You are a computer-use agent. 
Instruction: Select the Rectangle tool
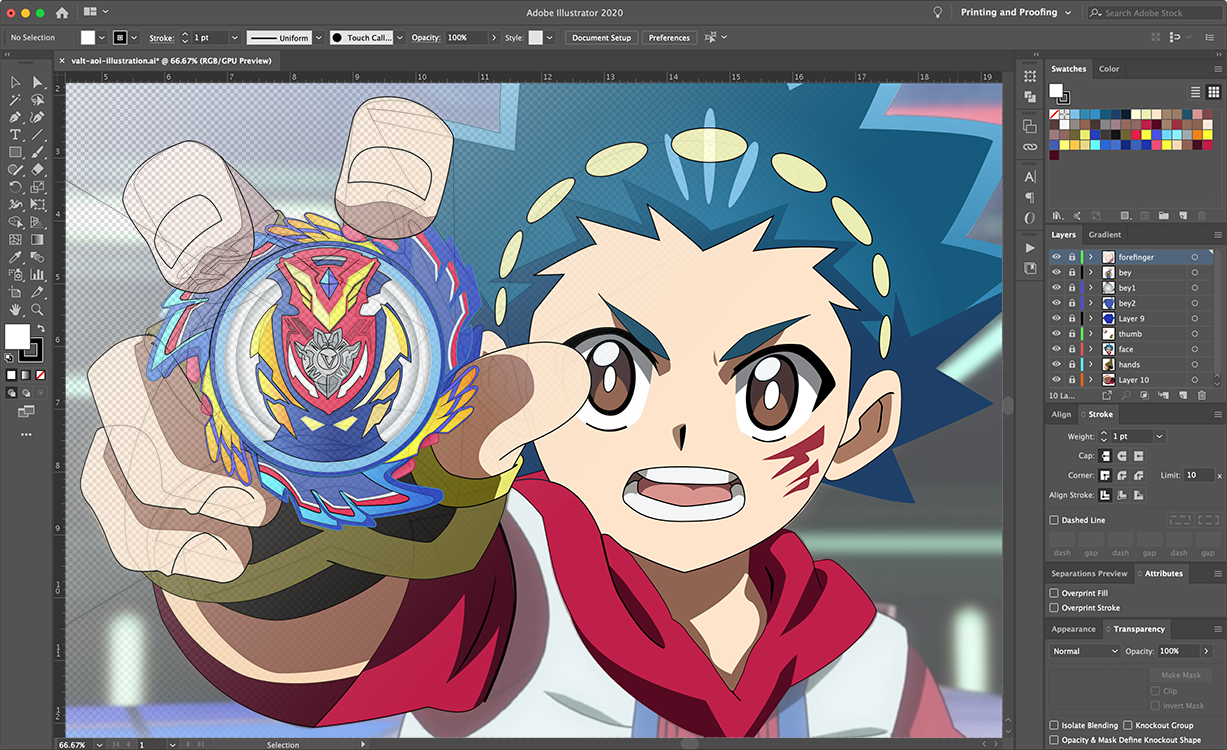pyautogui.click(x=15, y=152)
